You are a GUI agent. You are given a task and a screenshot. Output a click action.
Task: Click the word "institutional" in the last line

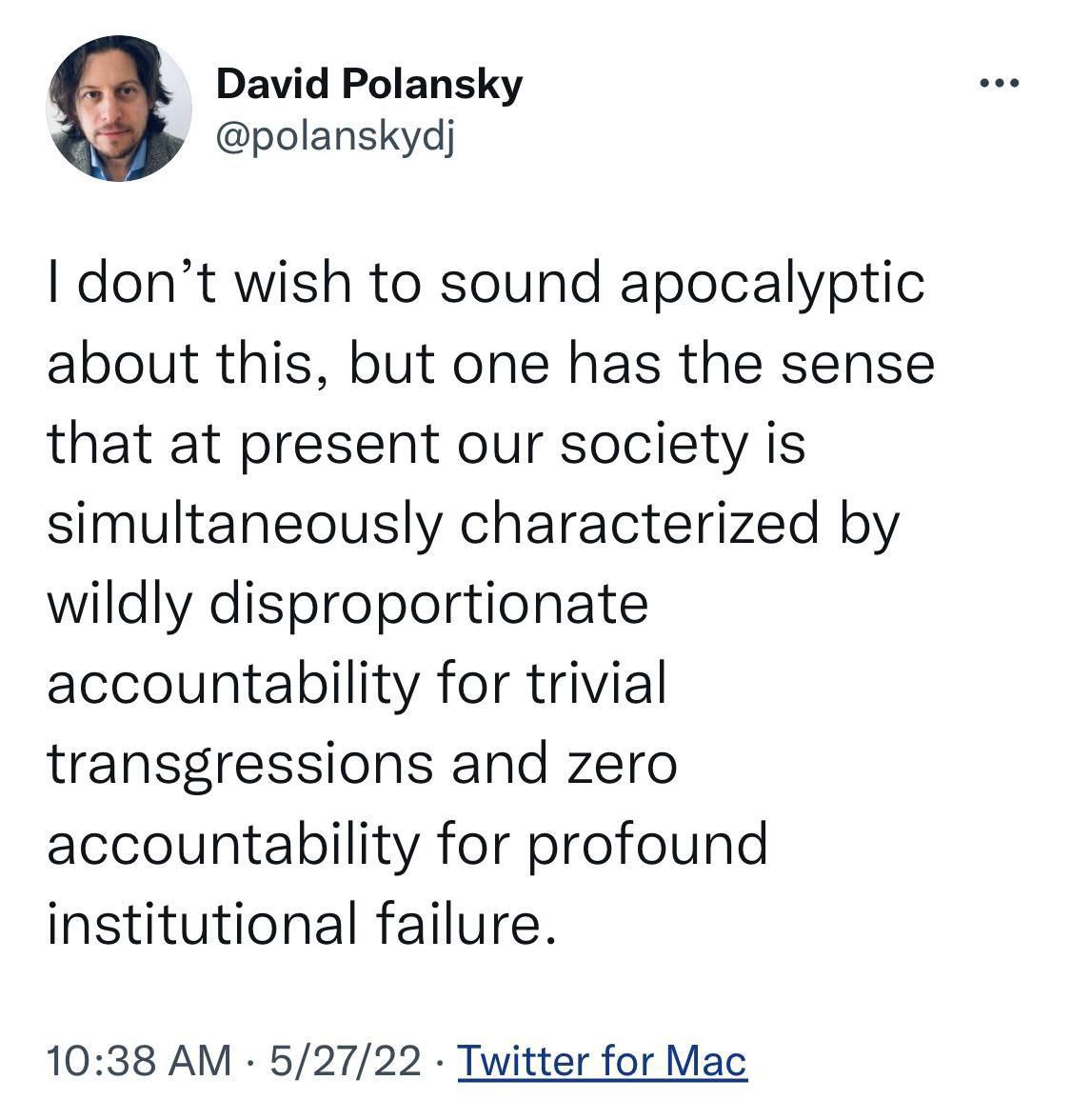point(195,926)
